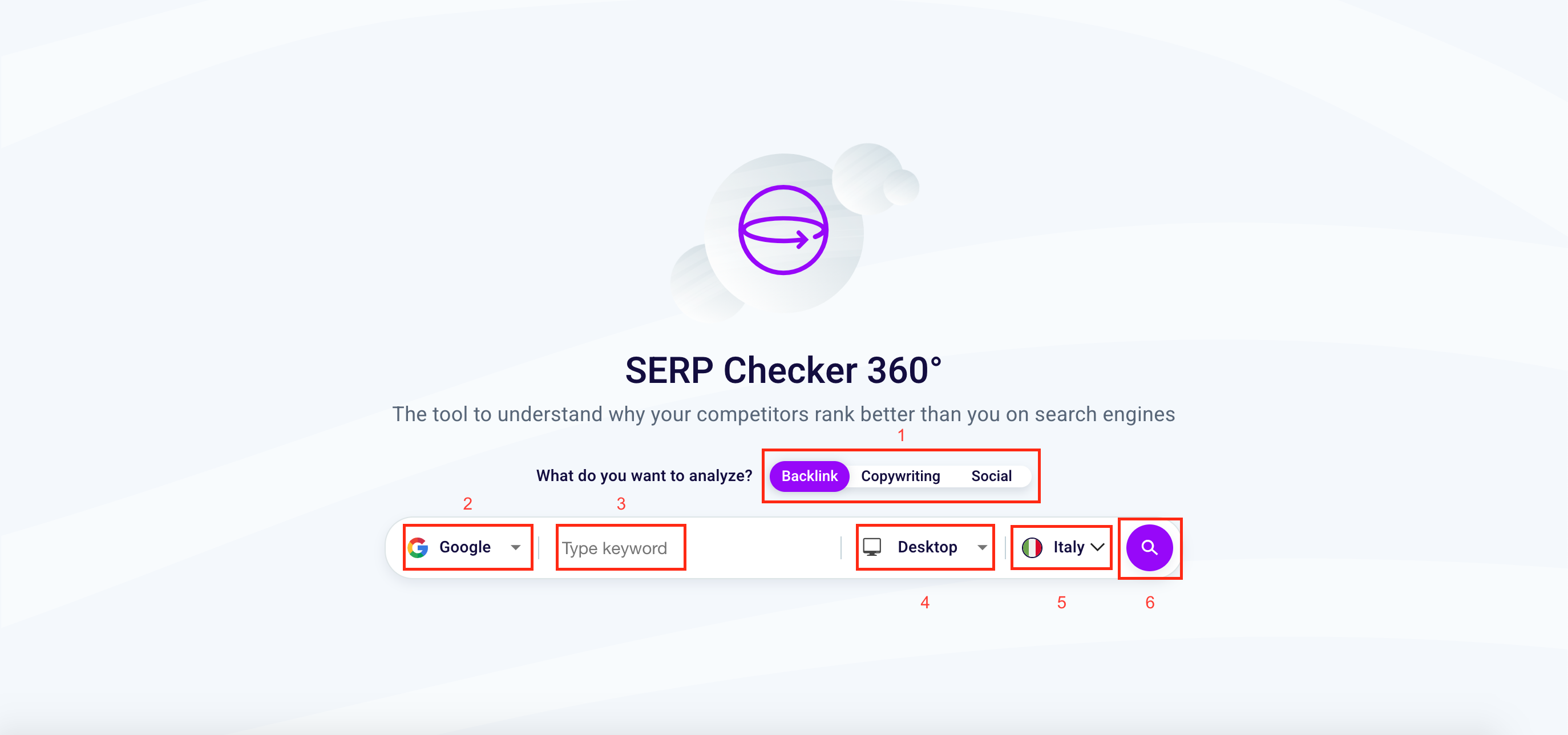This screenshot has height=735, width=1568.
Task: Expand the arrow beside Google
Action: pos(516,547)
